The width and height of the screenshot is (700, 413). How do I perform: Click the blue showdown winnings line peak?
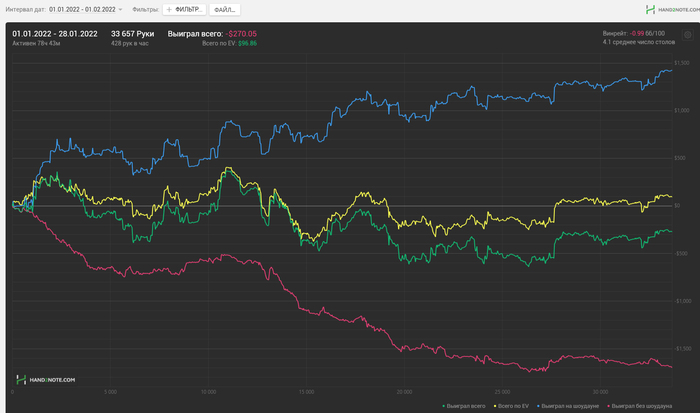tap(670, 70)
